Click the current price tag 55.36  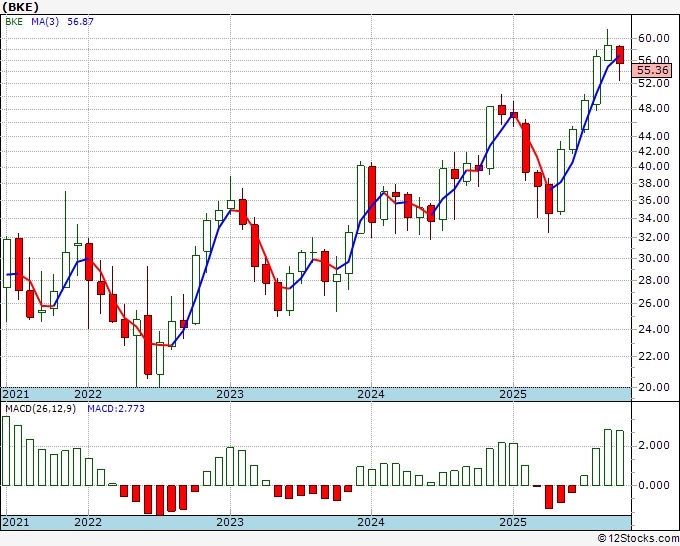pos(652,70)
